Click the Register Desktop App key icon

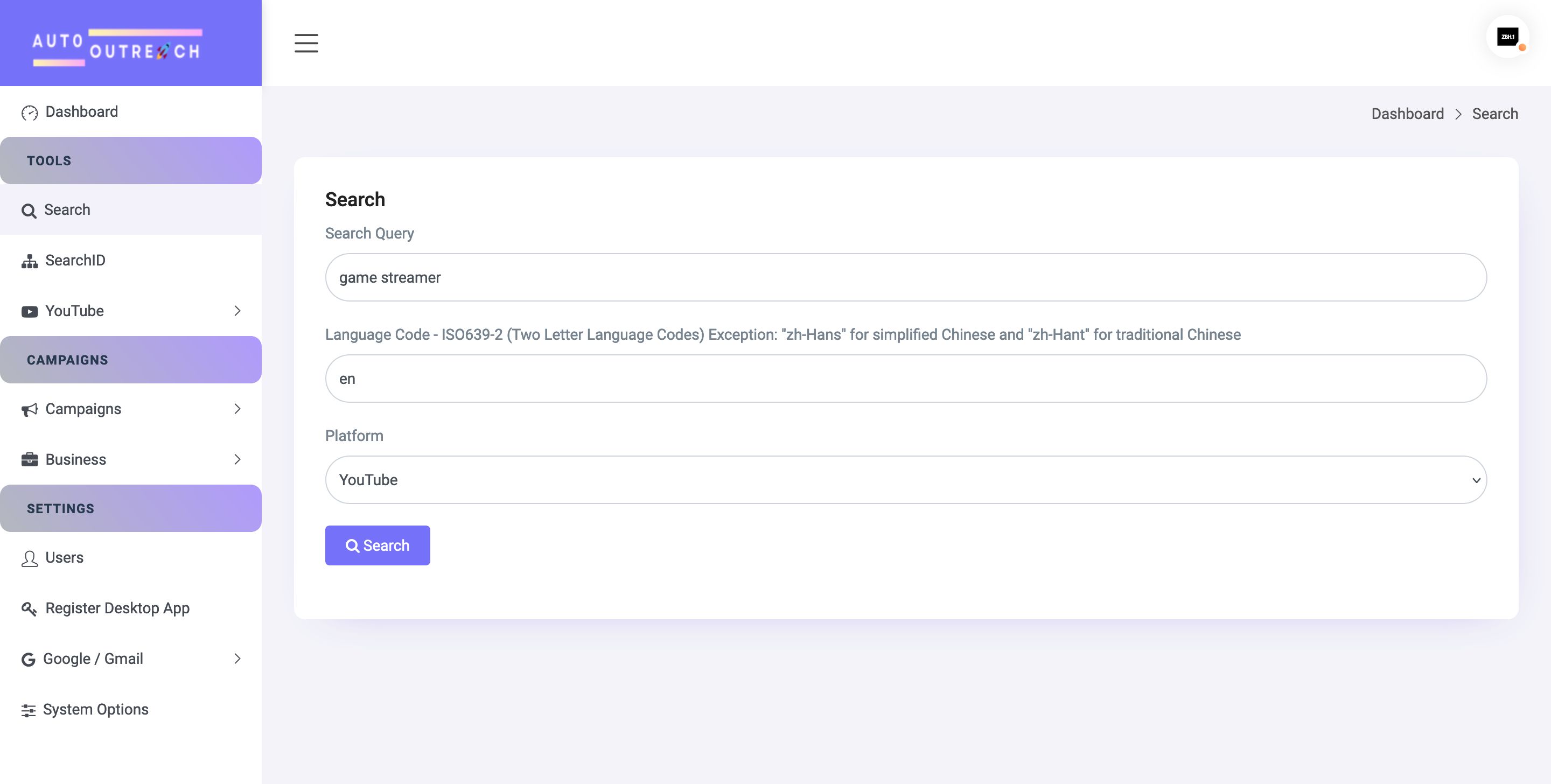30,609
